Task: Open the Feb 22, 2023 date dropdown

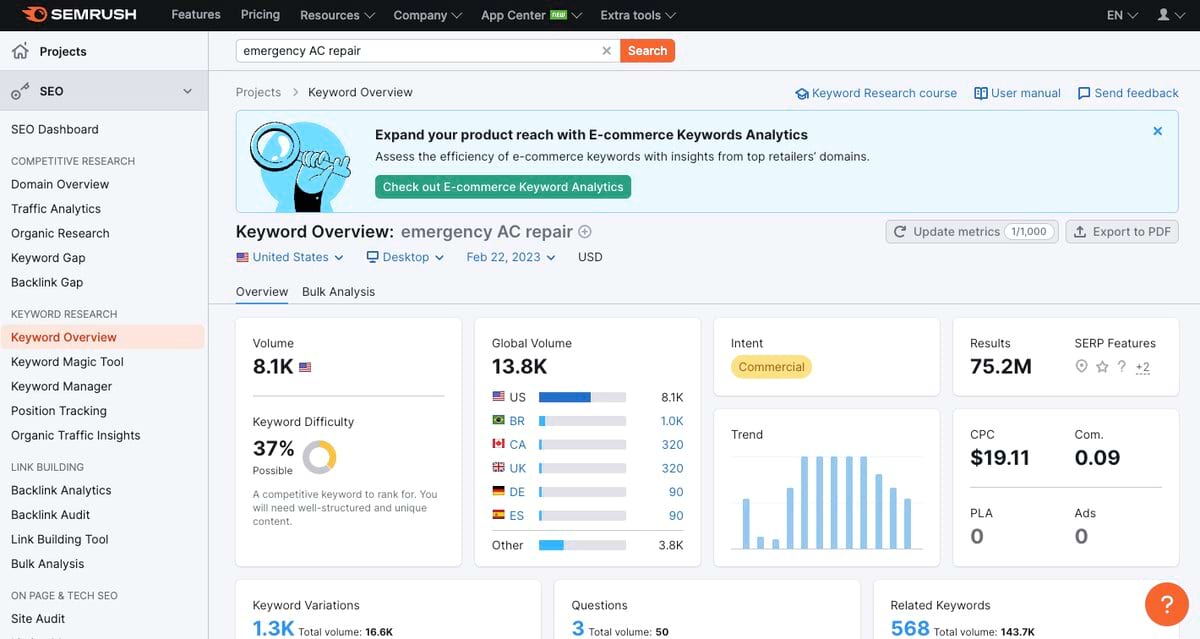Action: (511, 257)
